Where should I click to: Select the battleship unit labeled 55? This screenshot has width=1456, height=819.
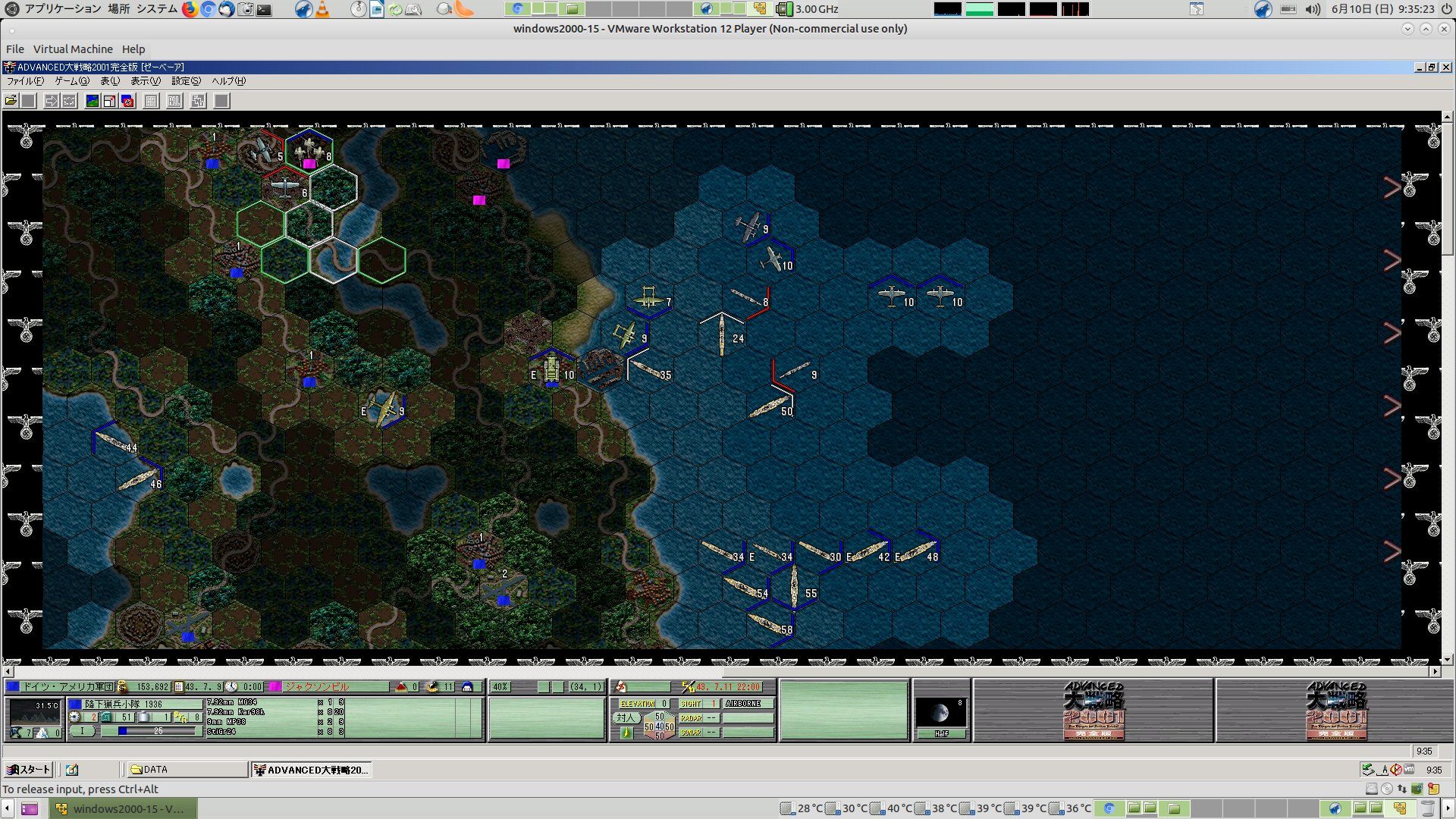794,586
